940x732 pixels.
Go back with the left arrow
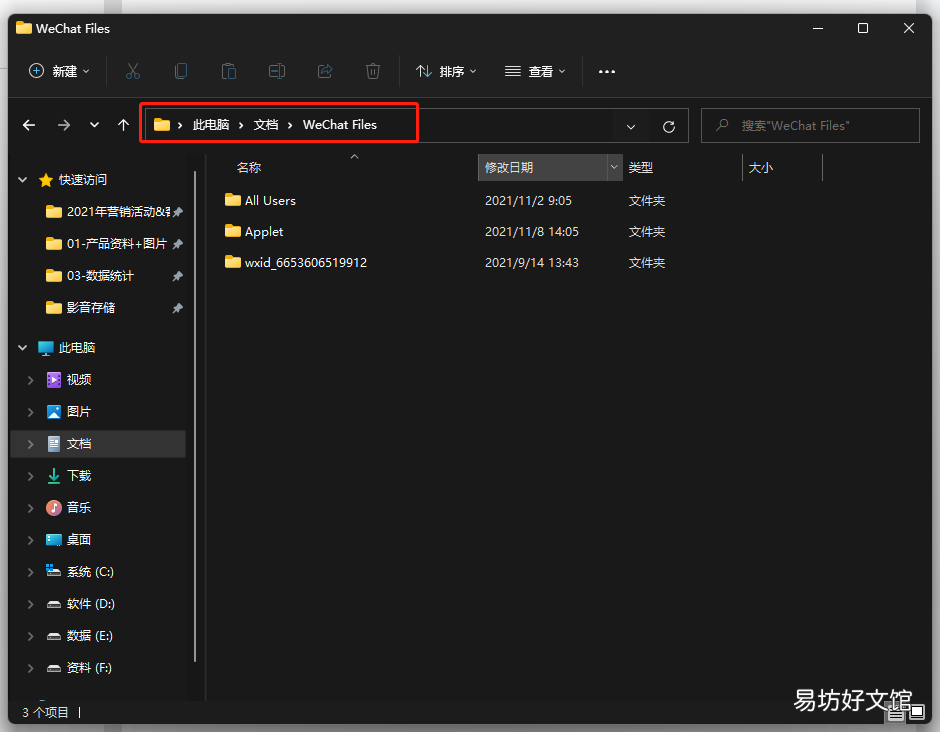coord(29,125)
